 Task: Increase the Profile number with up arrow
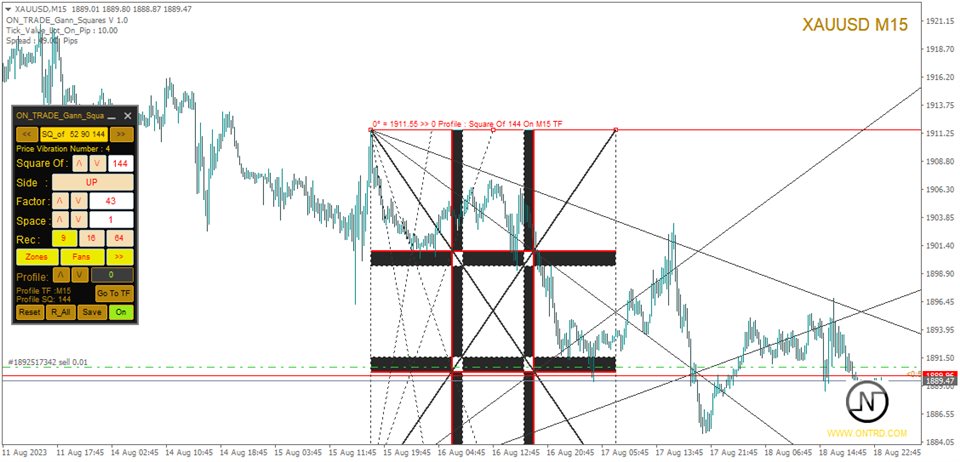[x=62, y=275]
